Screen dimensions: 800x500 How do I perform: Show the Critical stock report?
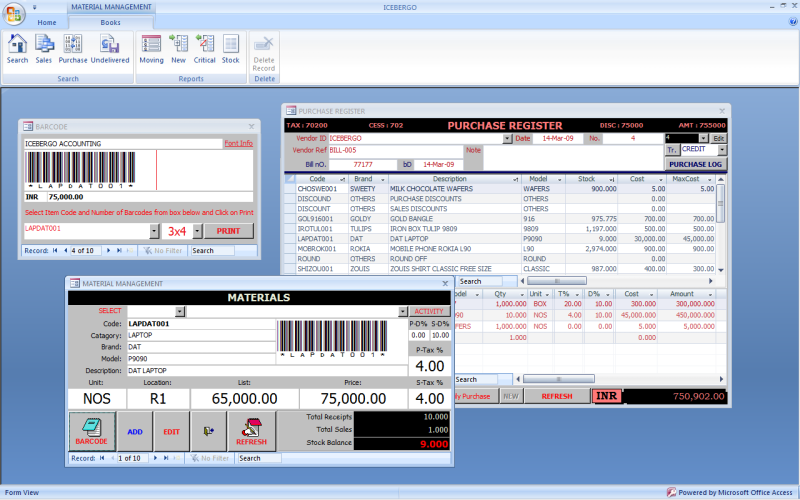tap(205, 49)
